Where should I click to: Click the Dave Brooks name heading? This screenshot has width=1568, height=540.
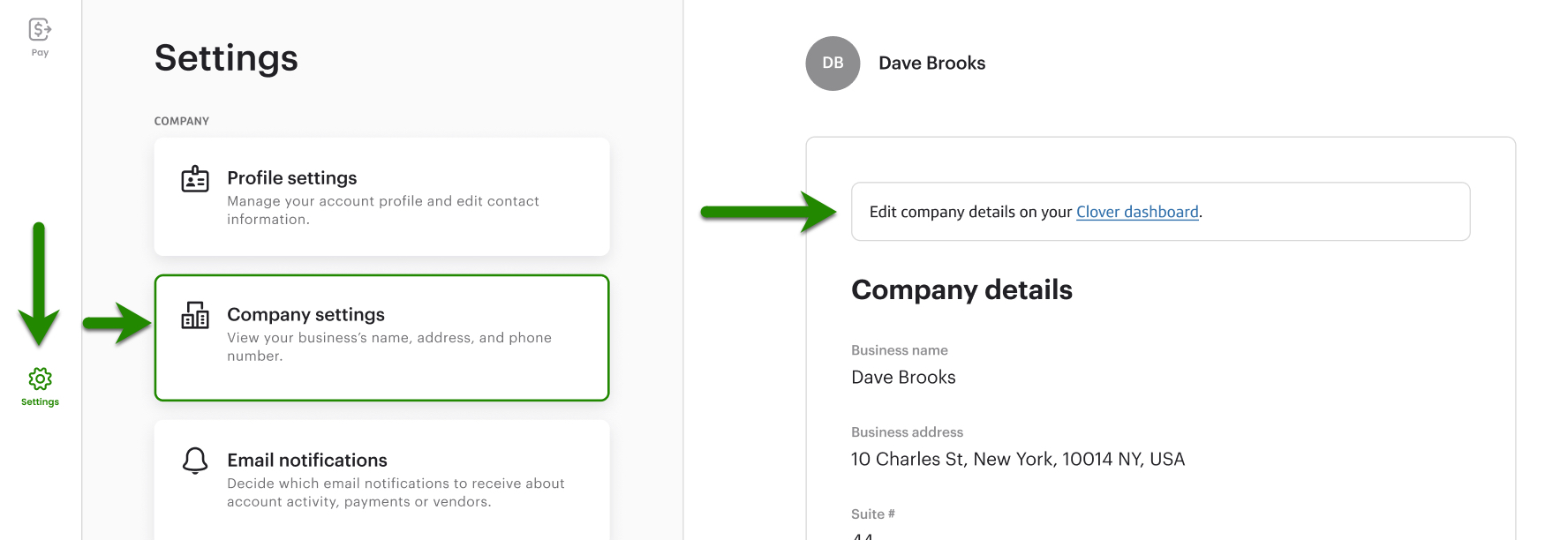click(931, 63)
